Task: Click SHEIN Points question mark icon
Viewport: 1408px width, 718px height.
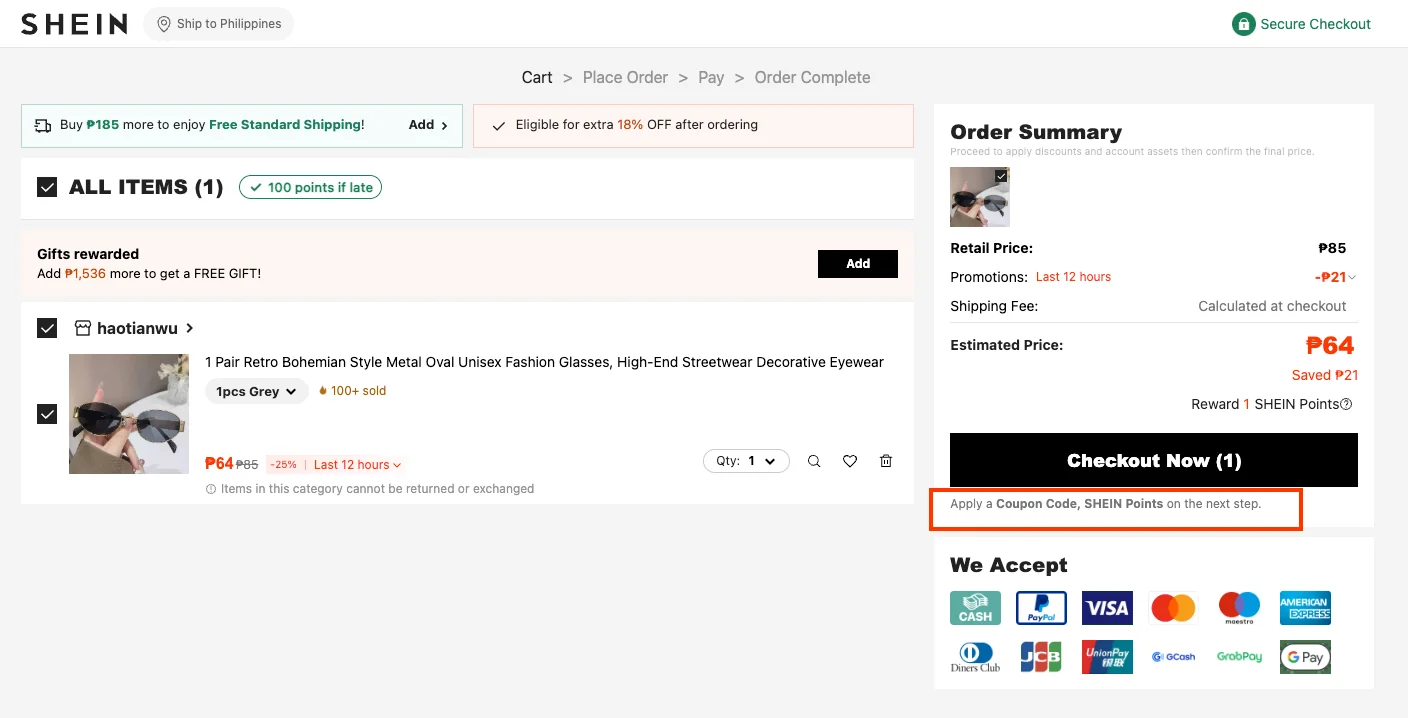Action: [1346, 405]
